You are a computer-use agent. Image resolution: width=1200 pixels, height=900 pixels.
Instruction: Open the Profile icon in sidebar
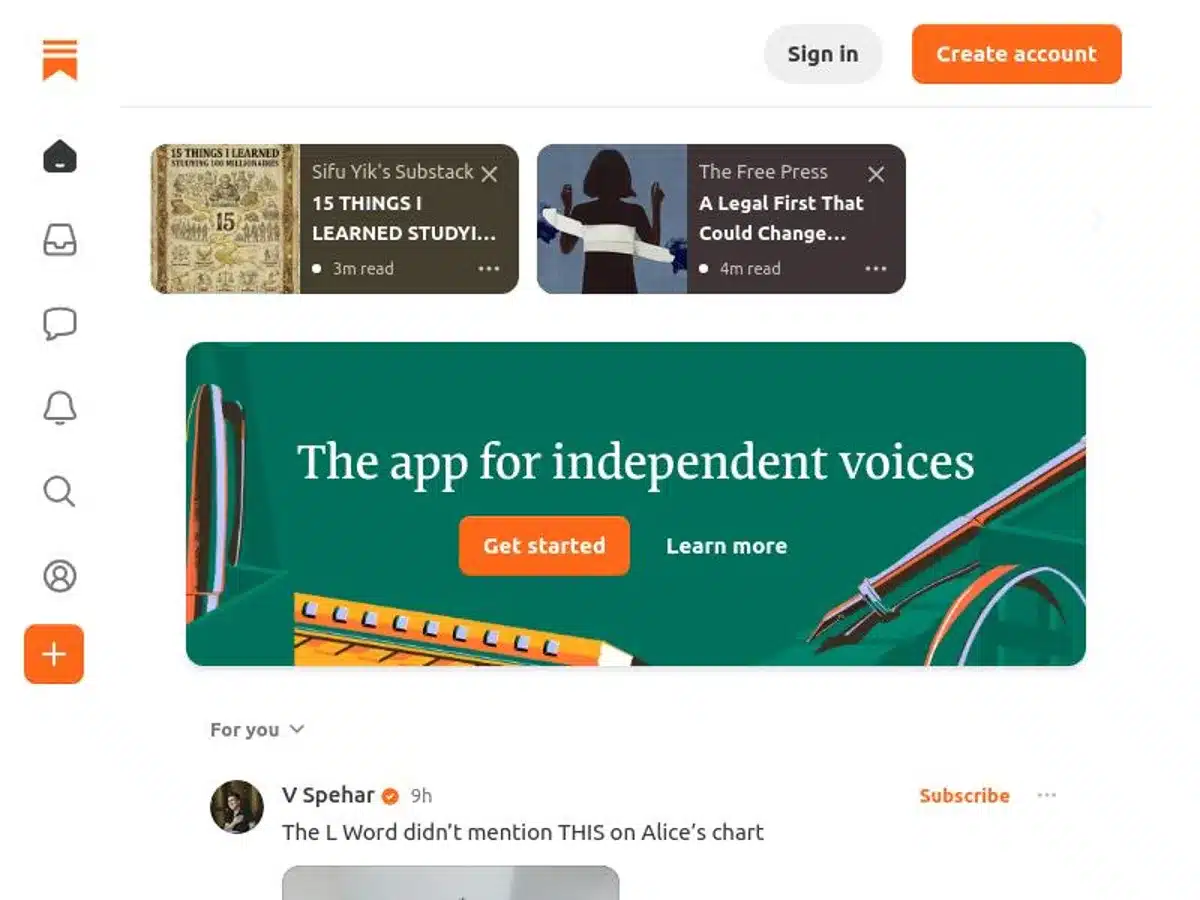(60, 576)
